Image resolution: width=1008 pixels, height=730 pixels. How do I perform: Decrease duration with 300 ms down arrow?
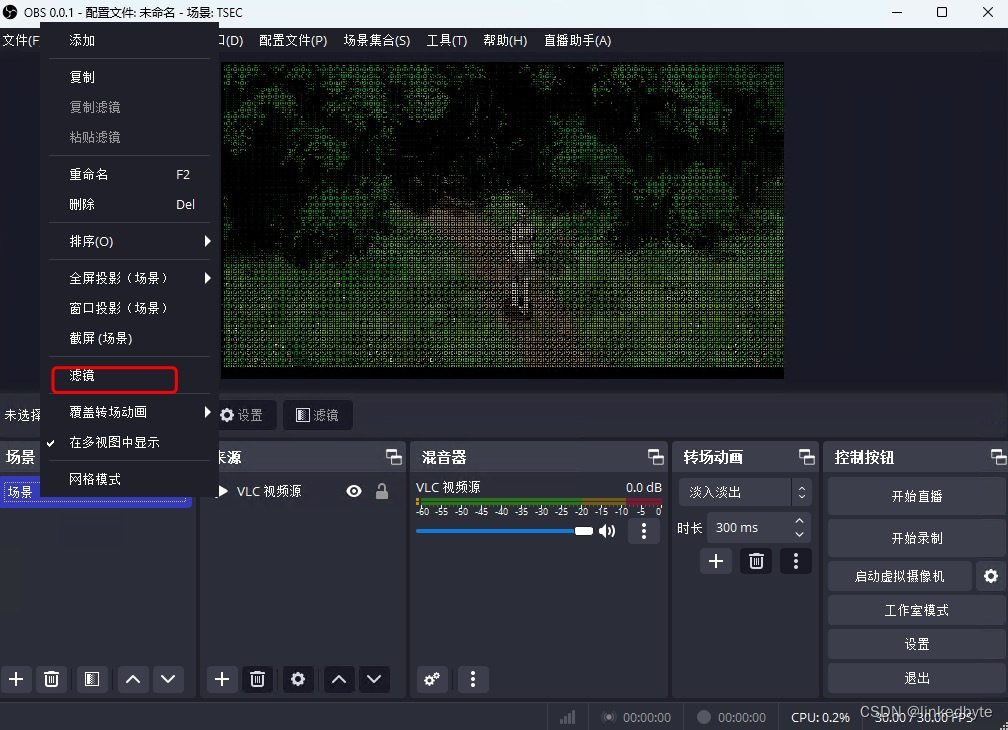click(799, 535)
